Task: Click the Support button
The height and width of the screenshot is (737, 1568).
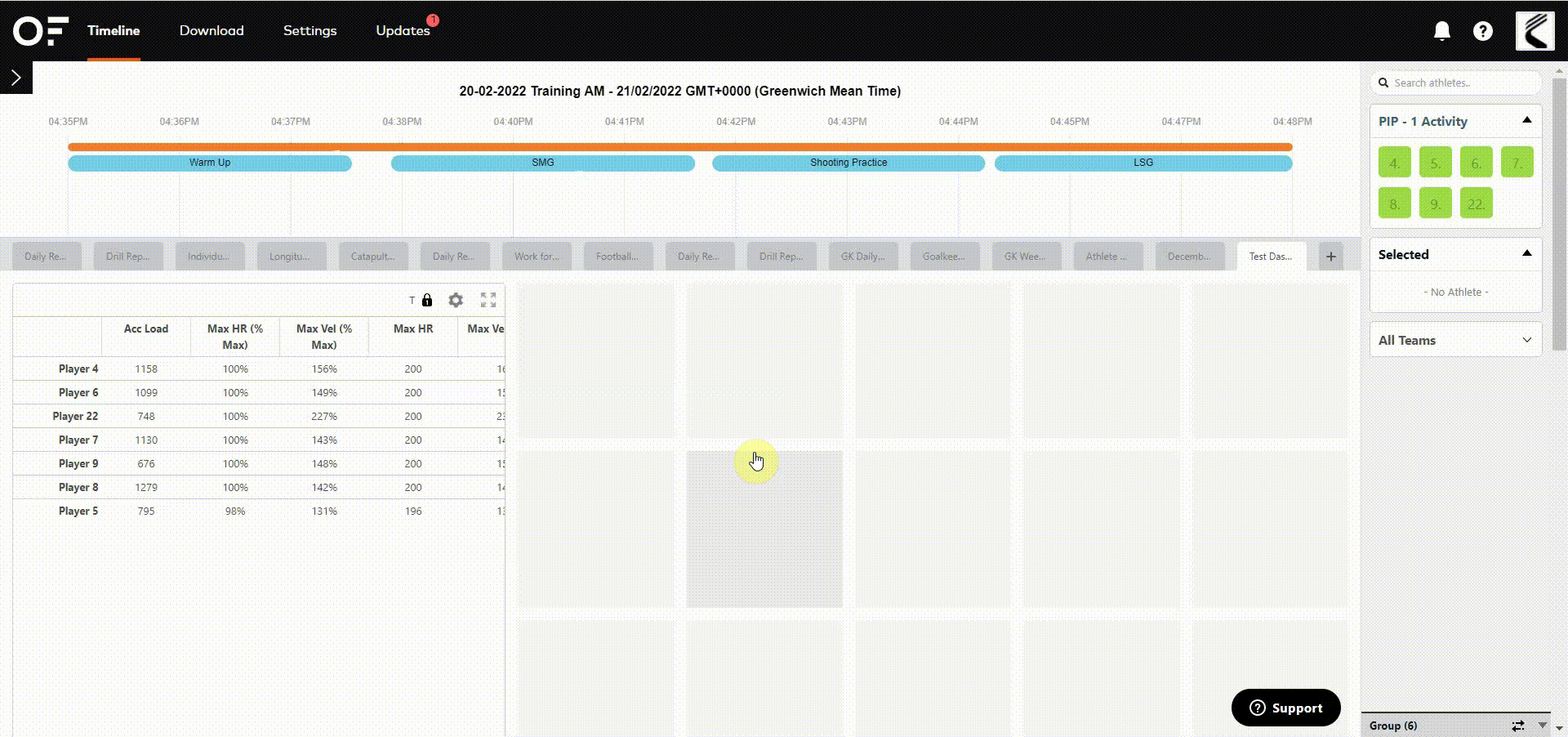Action: [1285, 708]
